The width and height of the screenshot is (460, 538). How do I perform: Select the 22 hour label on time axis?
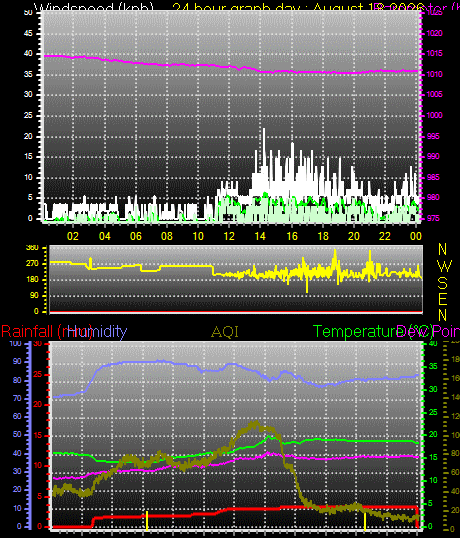click(385, 236)
